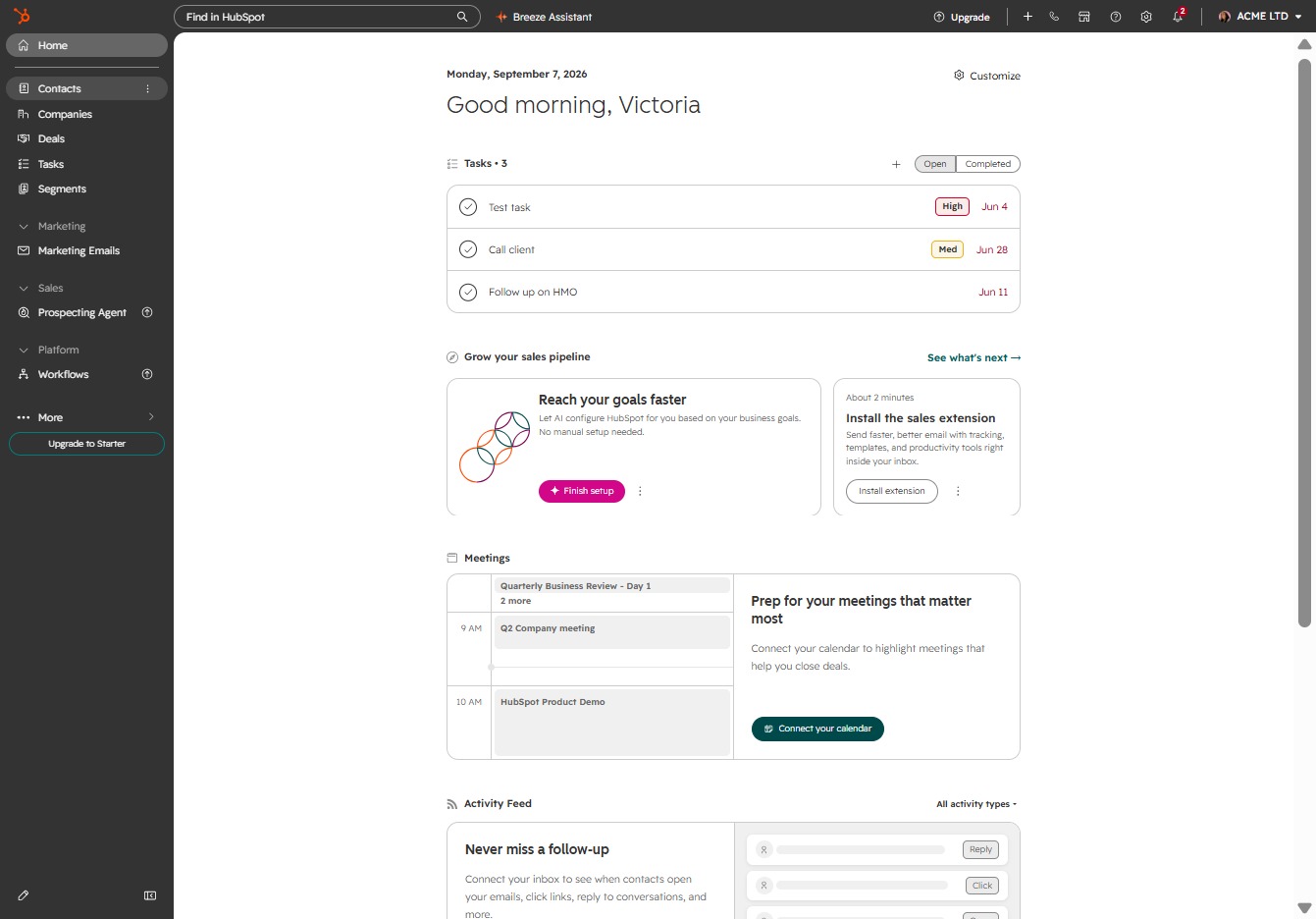This screenshot has height=919, width=1316.
Task: Mark Follow up on HMO task complete
Action: tap(468, 292)
